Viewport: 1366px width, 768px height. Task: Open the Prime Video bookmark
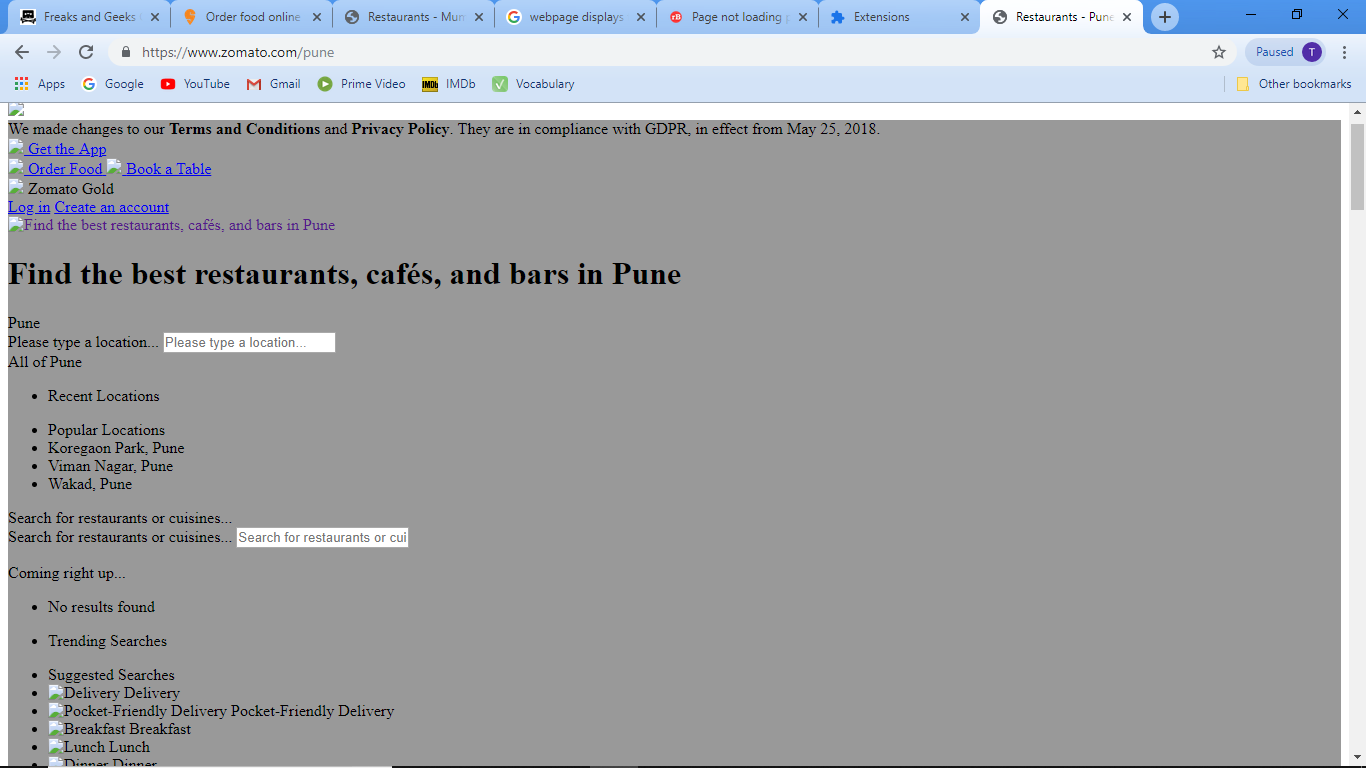pyautogui.click(x=361, y=84)
